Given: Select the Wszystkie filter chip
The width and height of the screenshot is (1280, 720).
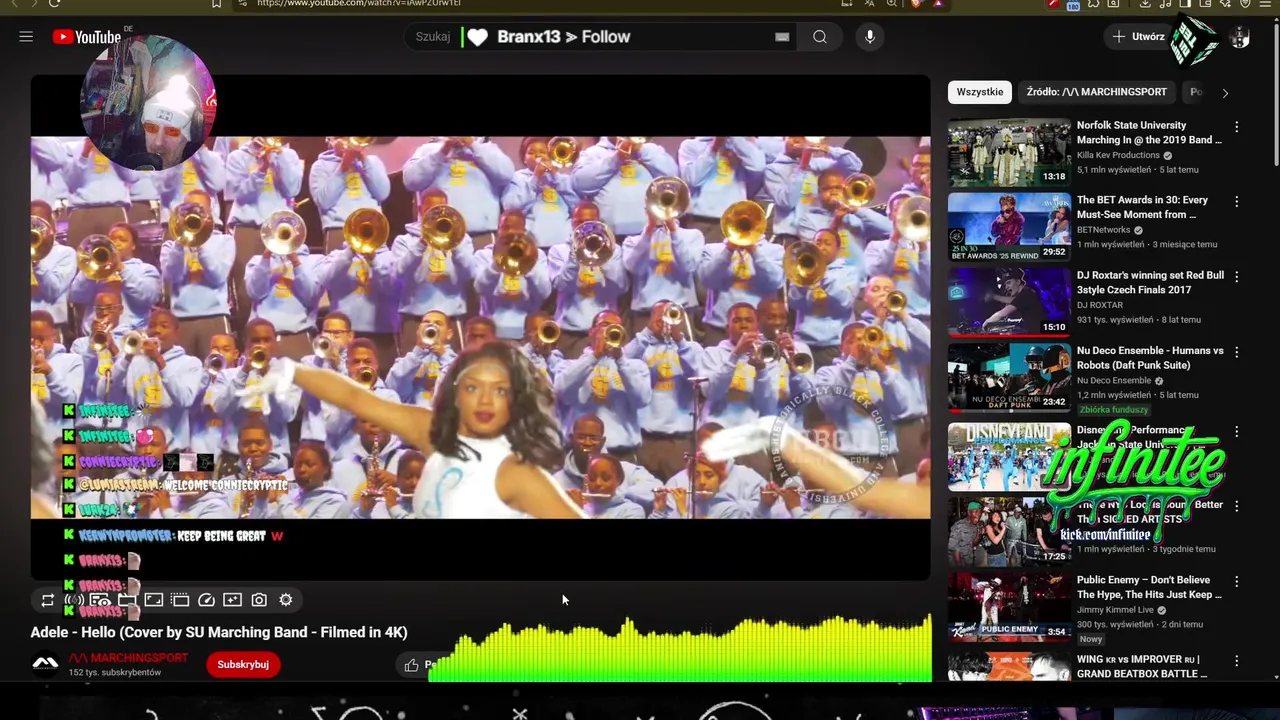Looking at the screenshot, I should [x=980, y=92].
